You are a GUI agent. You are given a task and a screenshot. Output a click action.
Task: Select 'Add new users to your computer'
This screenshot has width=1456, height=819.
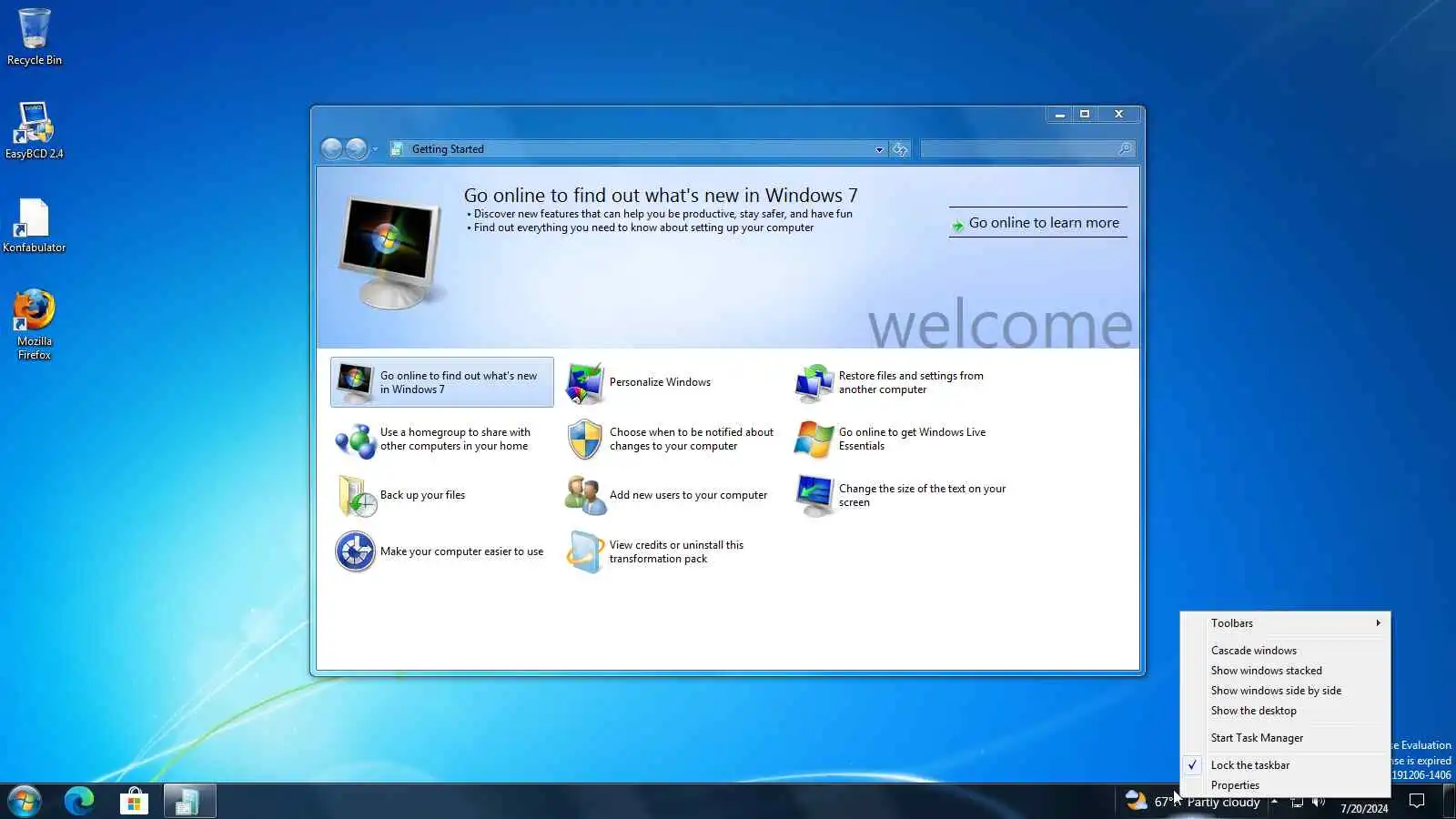point(666,496)
